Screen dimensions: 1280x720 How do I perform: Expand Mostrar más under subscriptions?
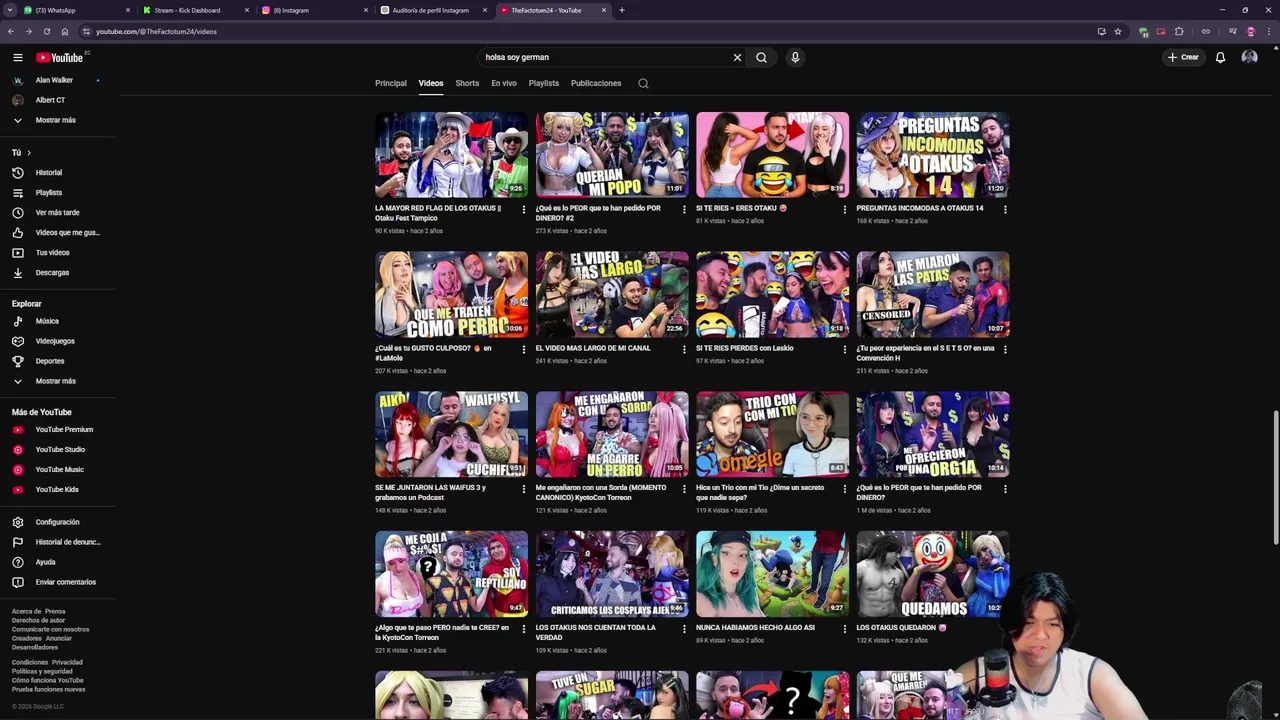[57, 120]
